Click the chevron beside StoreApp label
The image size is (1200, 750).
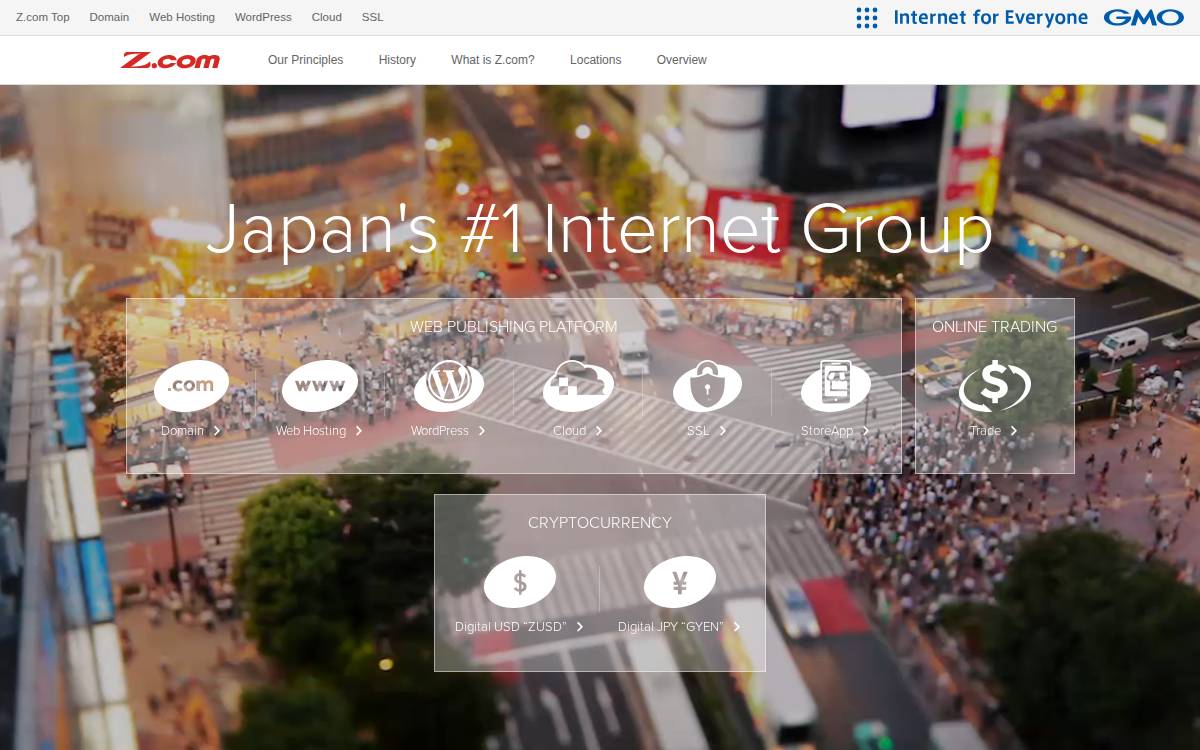[x=866, y=431]
